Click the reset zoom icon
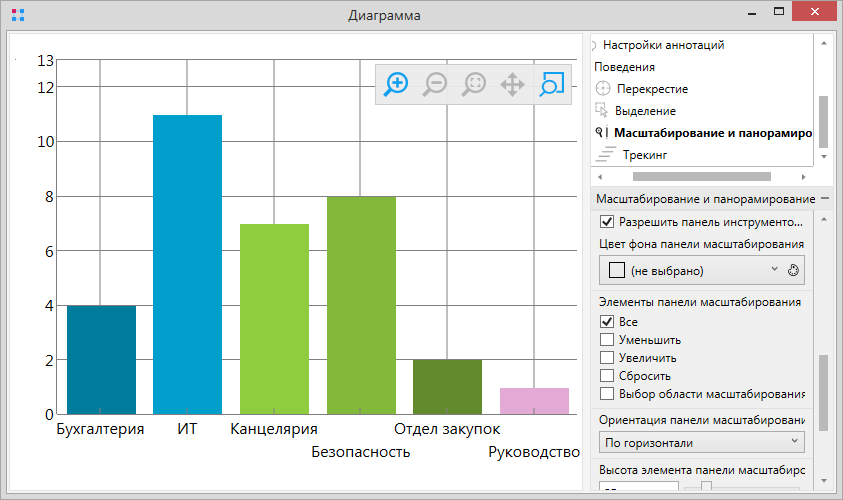Screen dimensions: 843x500 point(473,85)
